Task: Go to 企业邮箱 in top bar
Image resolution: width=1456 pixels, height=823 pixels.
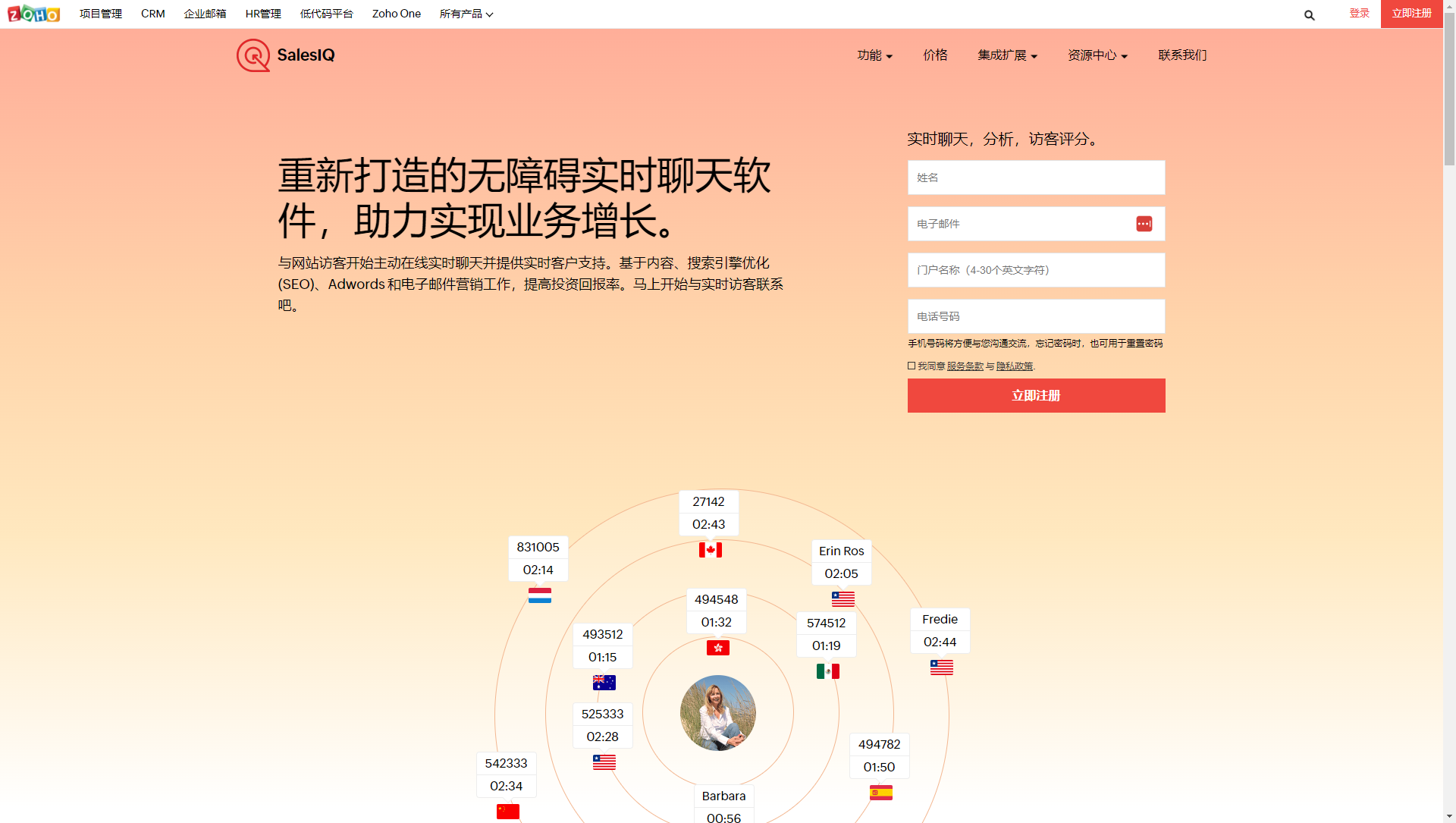Action: (205, 14)
